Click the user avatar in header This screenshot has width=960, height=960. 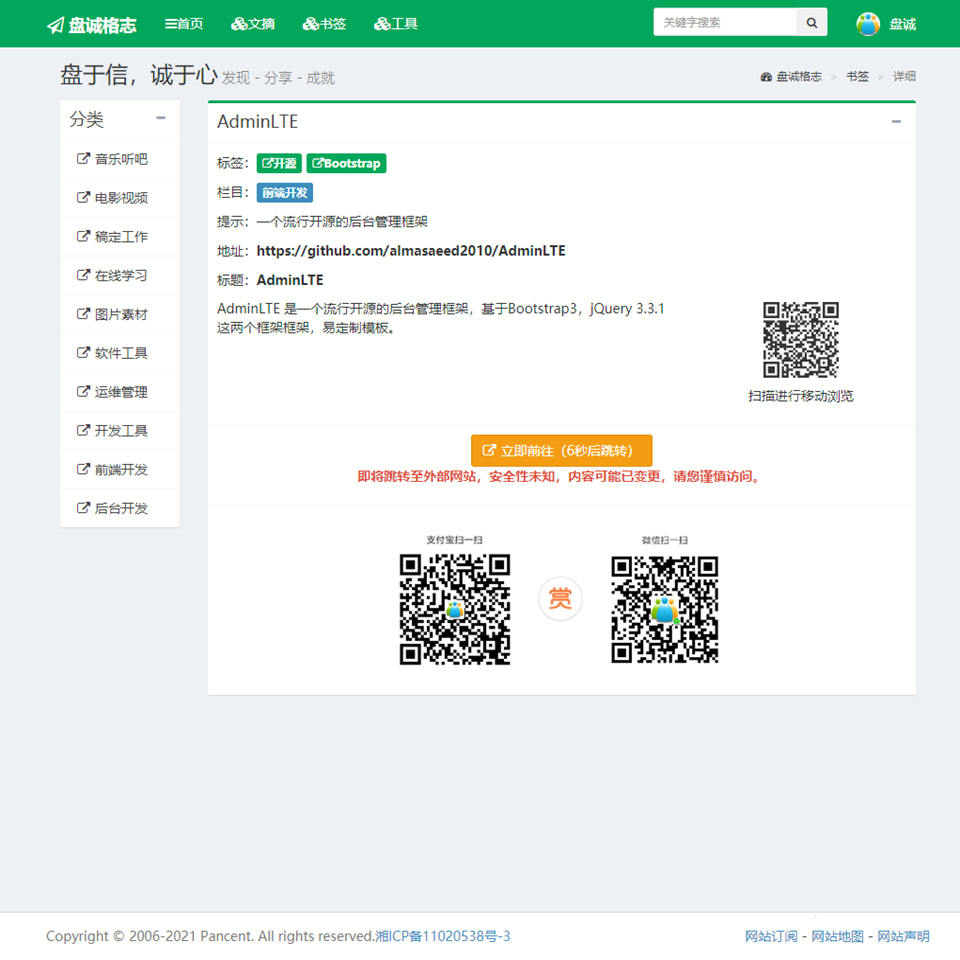click(x=868, y=24)
